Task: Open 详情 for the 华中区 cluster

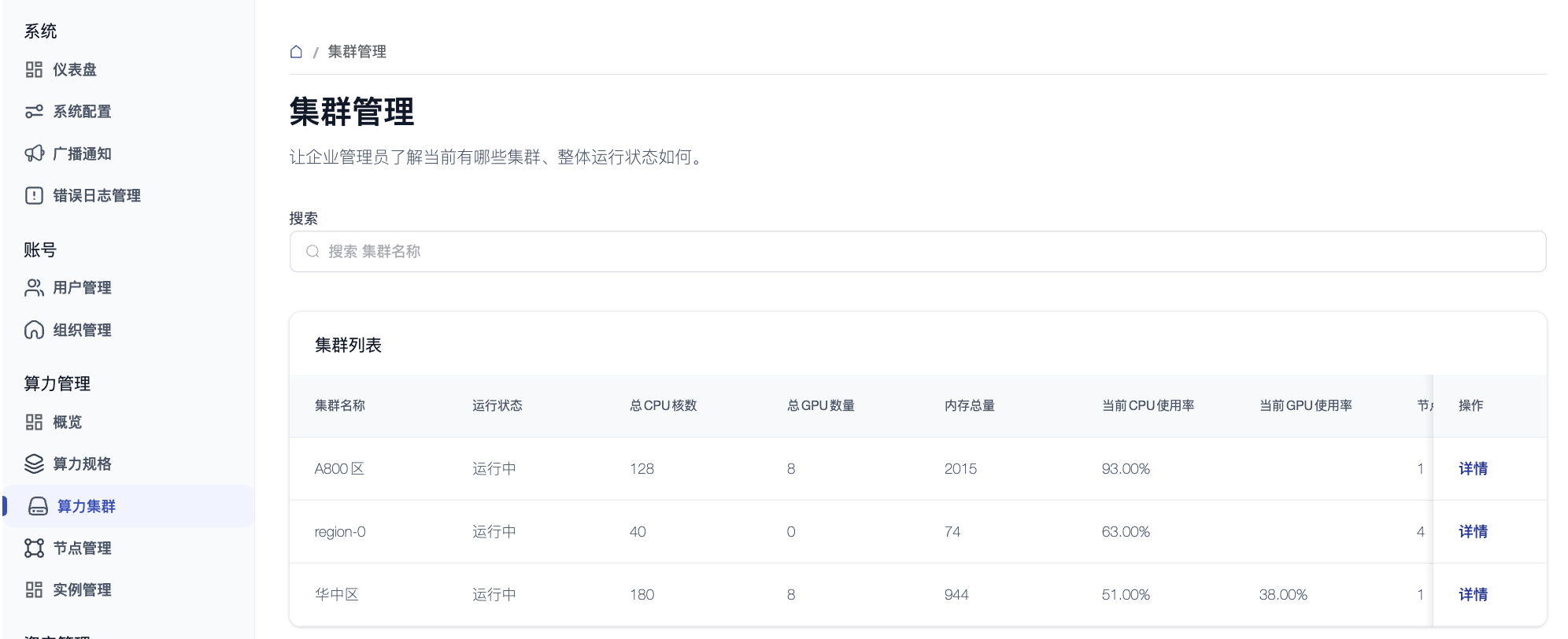Action: [1472, 595]
